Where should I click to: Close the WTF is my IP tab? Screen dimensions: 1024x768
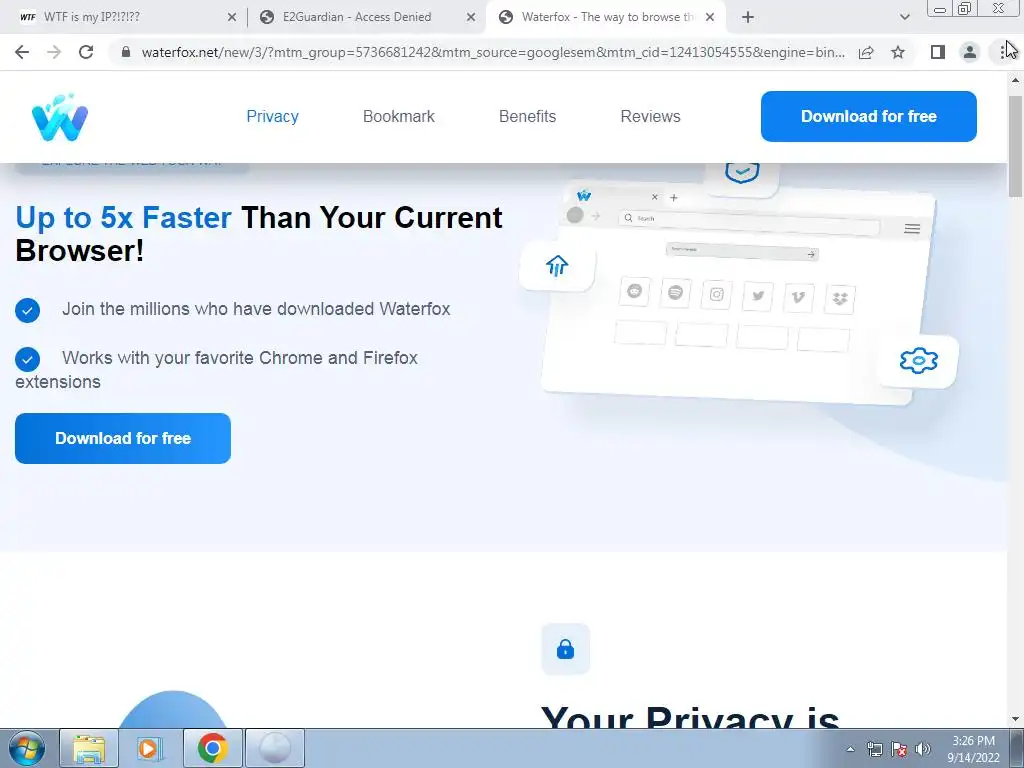[232, 18]
